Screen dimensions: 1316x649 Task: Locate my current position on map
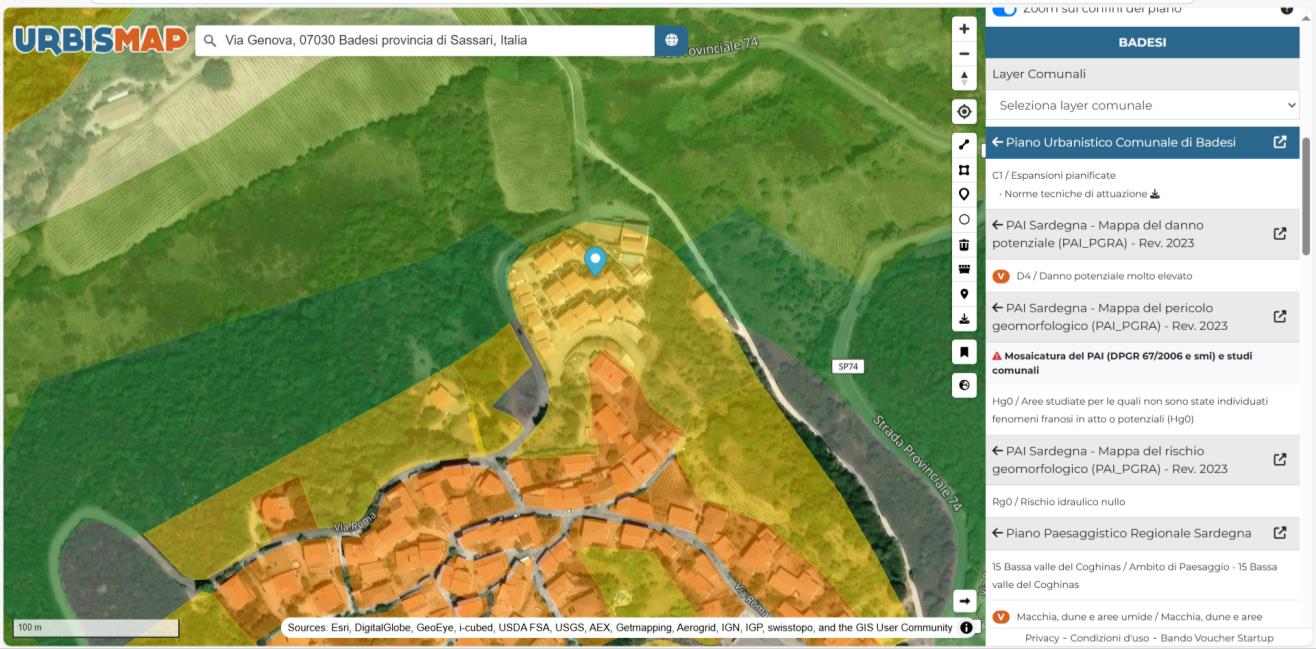[x=964, y=111]
